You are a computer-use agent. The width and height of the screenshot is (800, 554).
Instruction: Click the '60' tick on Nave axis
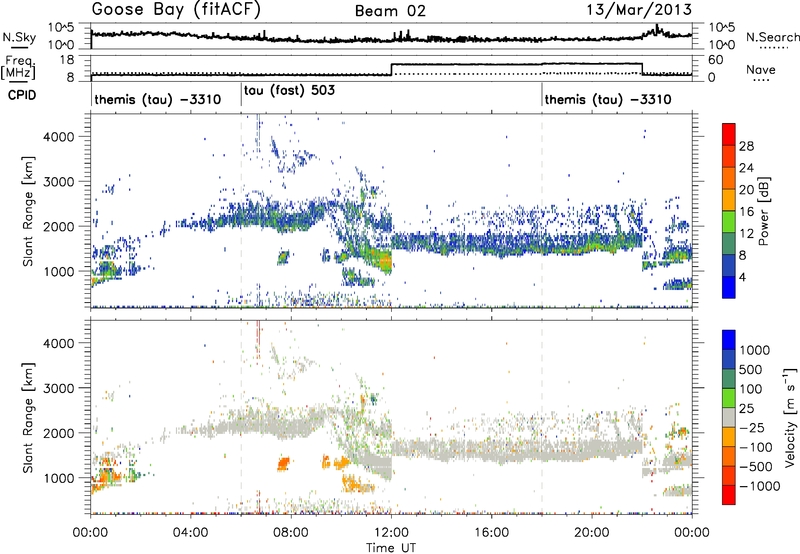coord(716,60)
